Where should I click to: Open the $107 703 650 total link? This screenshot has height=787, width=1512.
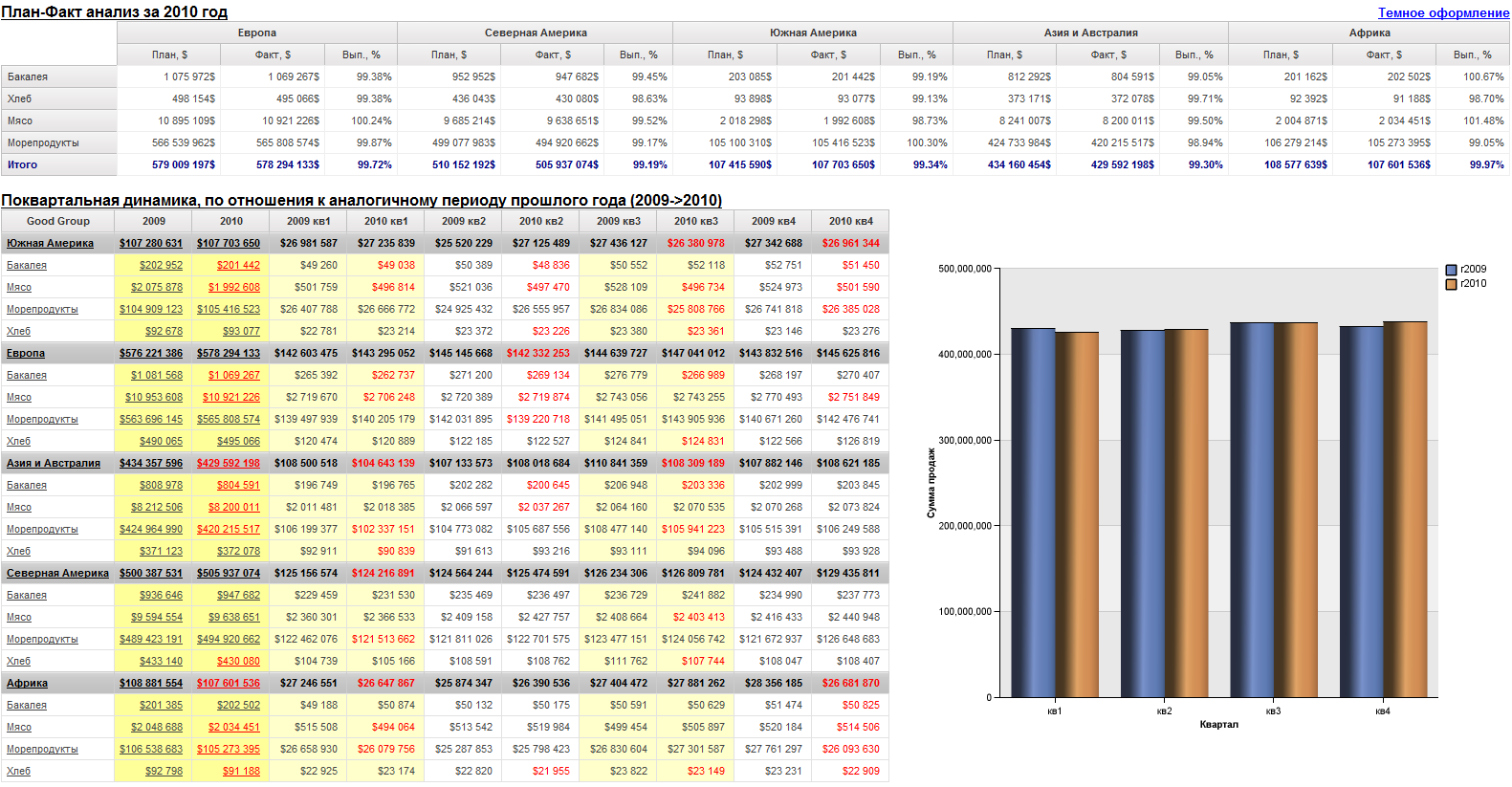(x=229, y=243)
